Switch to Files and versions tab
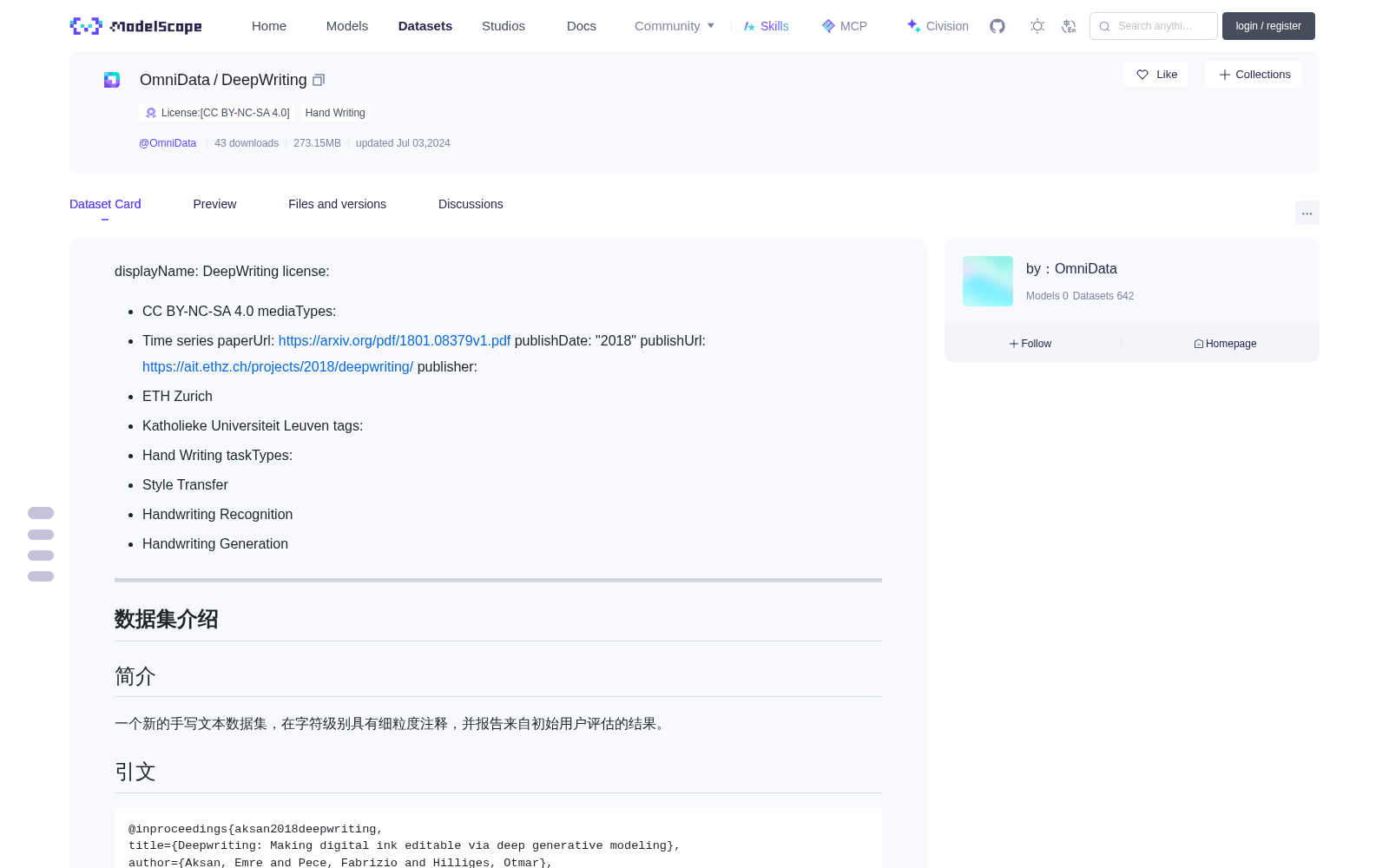This screenshot has height=868, width=1389. click(337, 204)
